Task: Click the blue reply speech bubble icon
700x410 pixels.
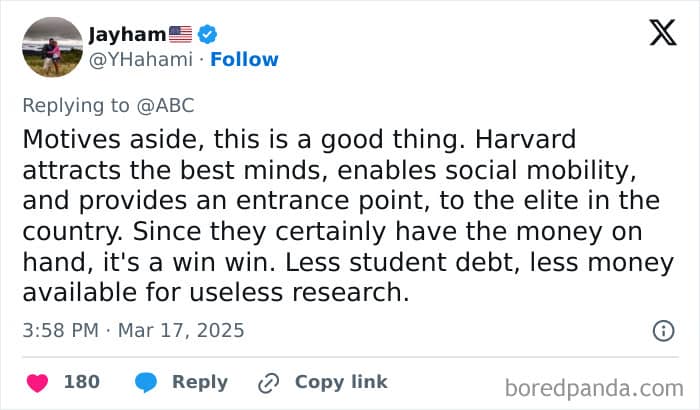Action: [145, 382]
